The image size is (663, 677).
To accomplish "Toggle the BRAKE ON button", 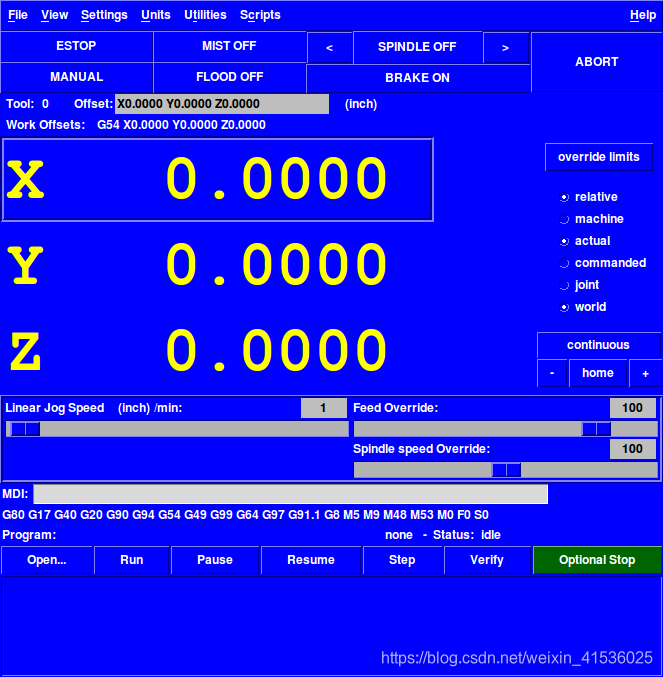I will [417, 78].
